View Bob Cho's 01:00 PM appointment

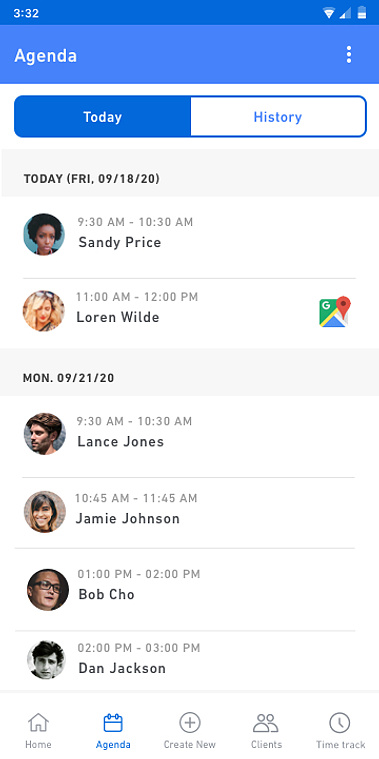coord(189,589)
